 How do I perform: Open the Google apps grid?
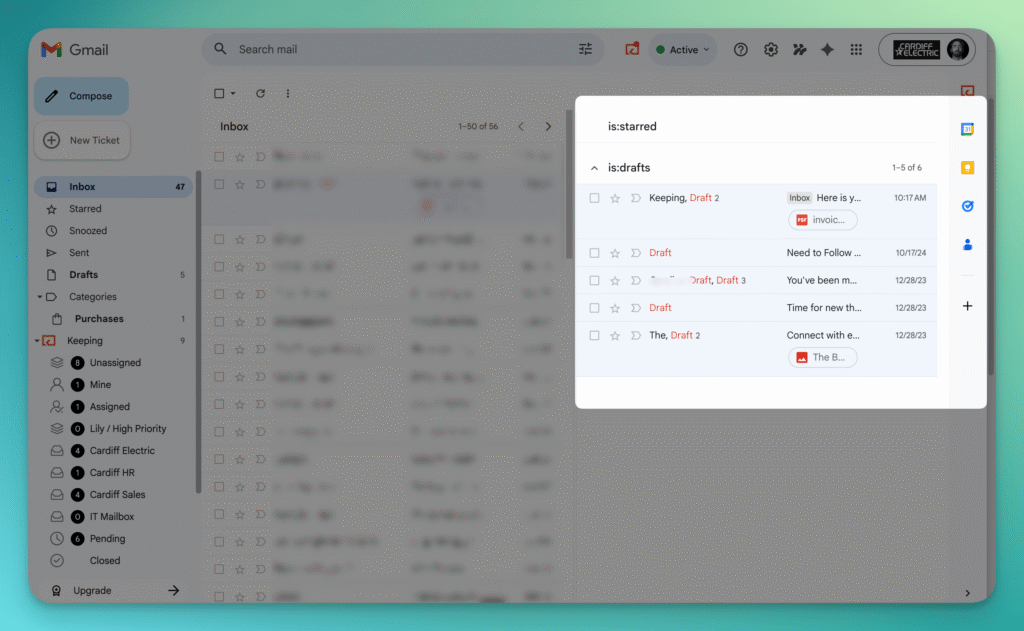[856, 50]
